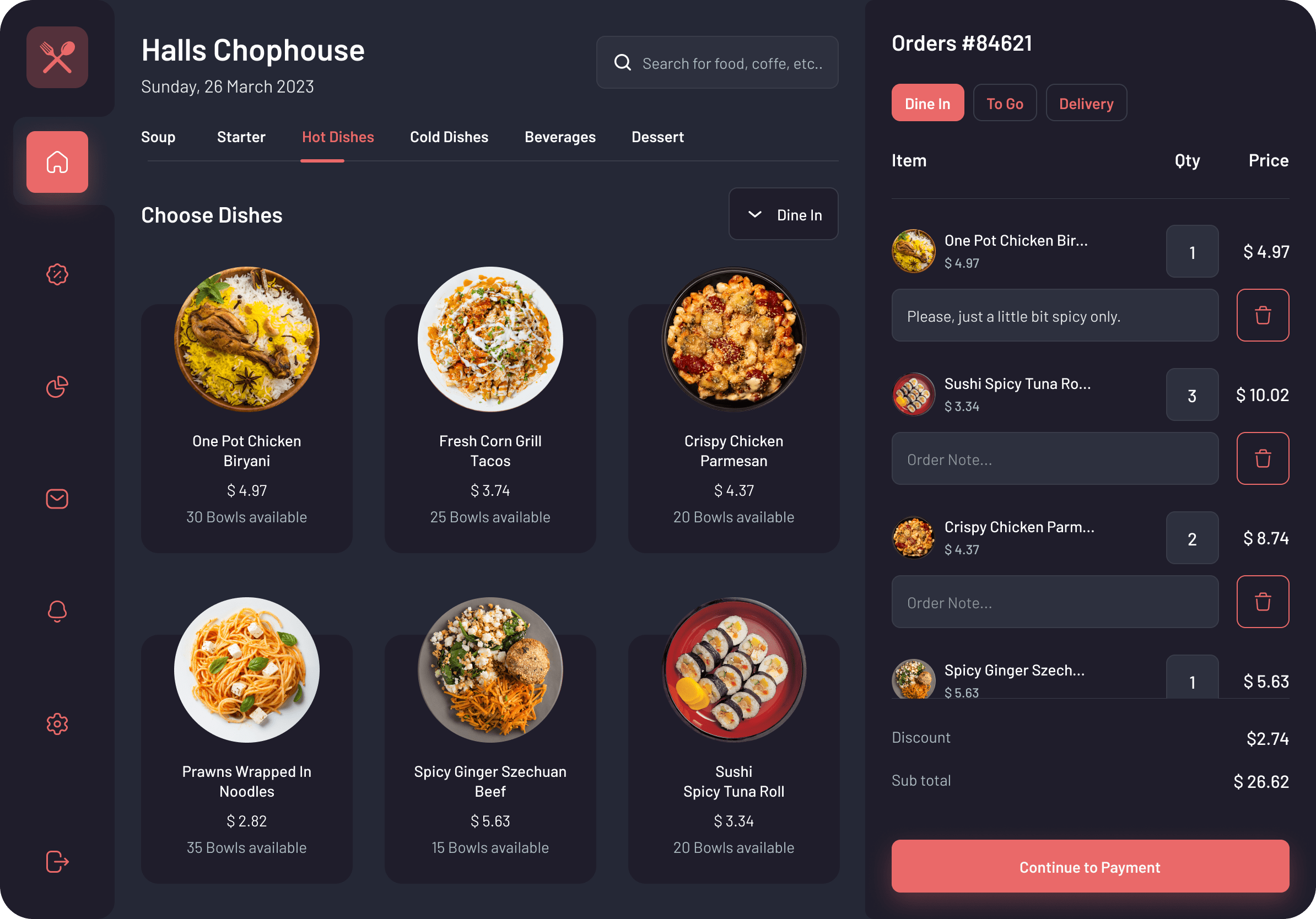Select the Cold Dishes tab
This screenshot has width=1316, height=919.
coord(450,137)
